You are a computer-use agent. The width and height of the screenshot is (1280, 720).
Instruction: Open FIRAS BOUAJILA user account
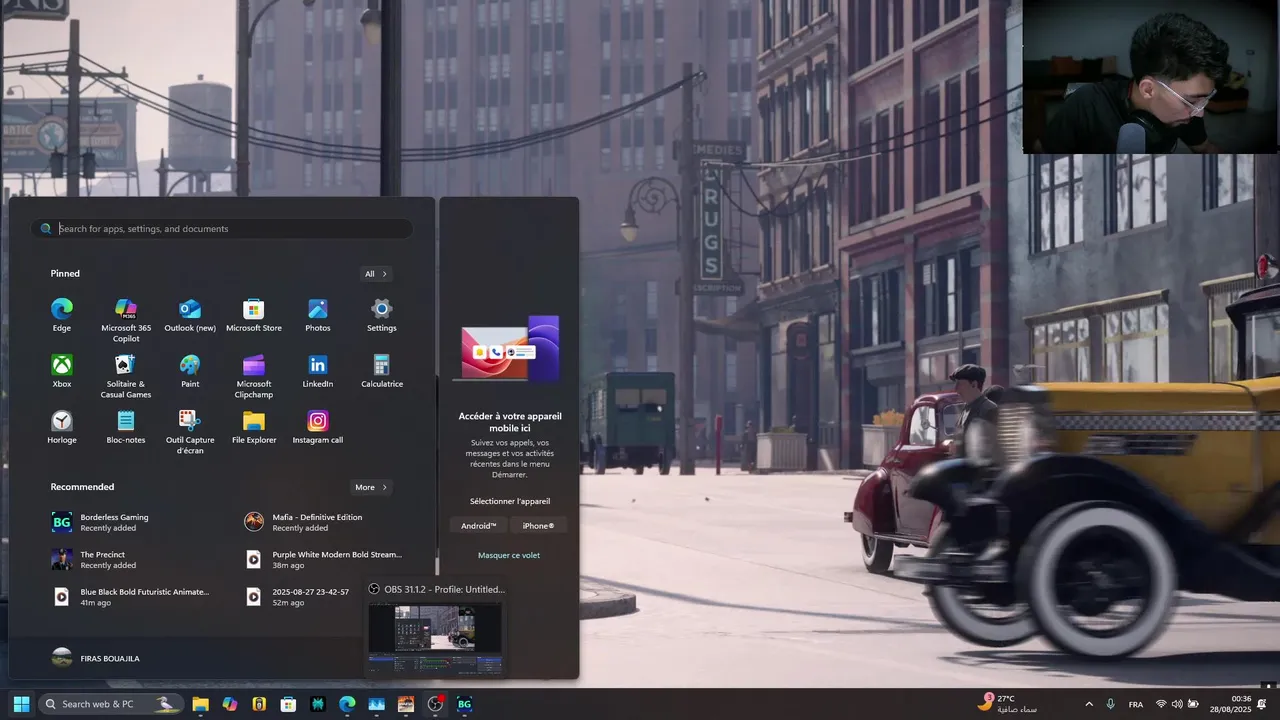click(96, 658)
